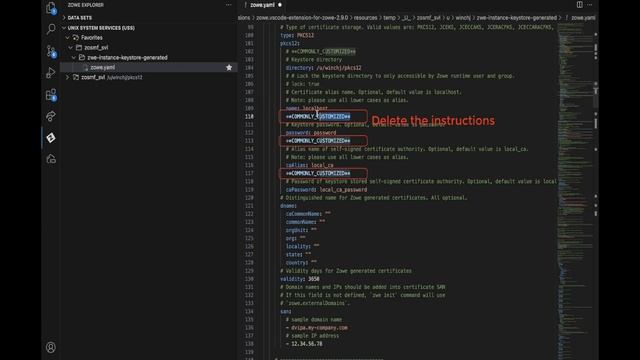Click the split editor icon
Image resolution: width=640 pixels, height=360 pixels.
coord(580,5)
